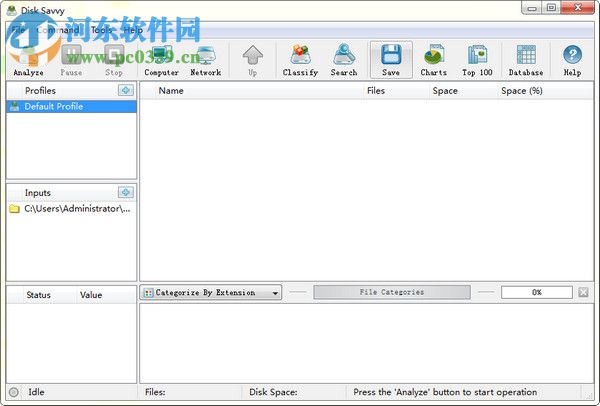Start disk analysis with Analyze button
600x406 pixels.
coord(28,60)
